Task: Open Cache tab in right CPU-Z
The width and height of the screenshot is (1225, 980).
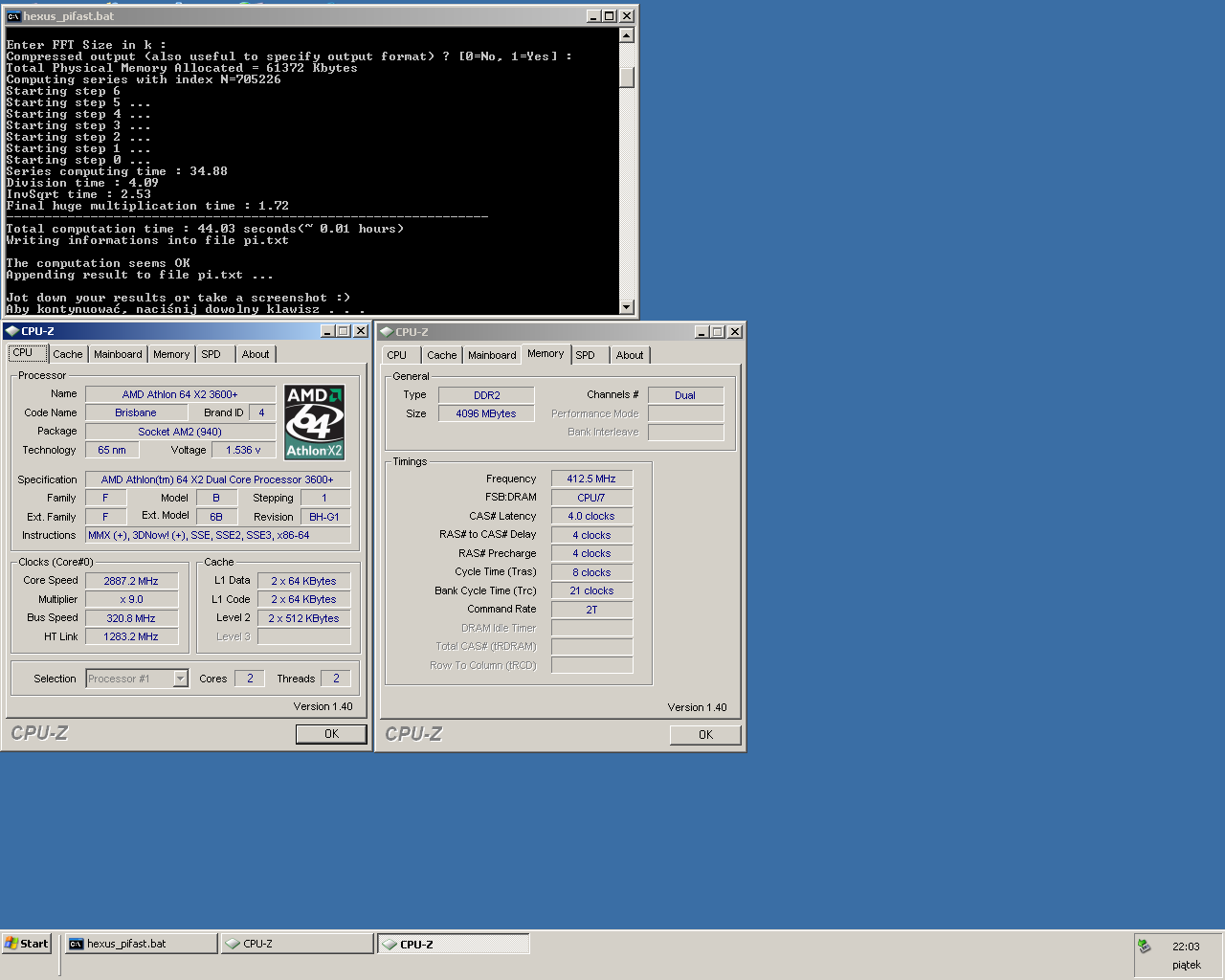Action: point(442,355)
